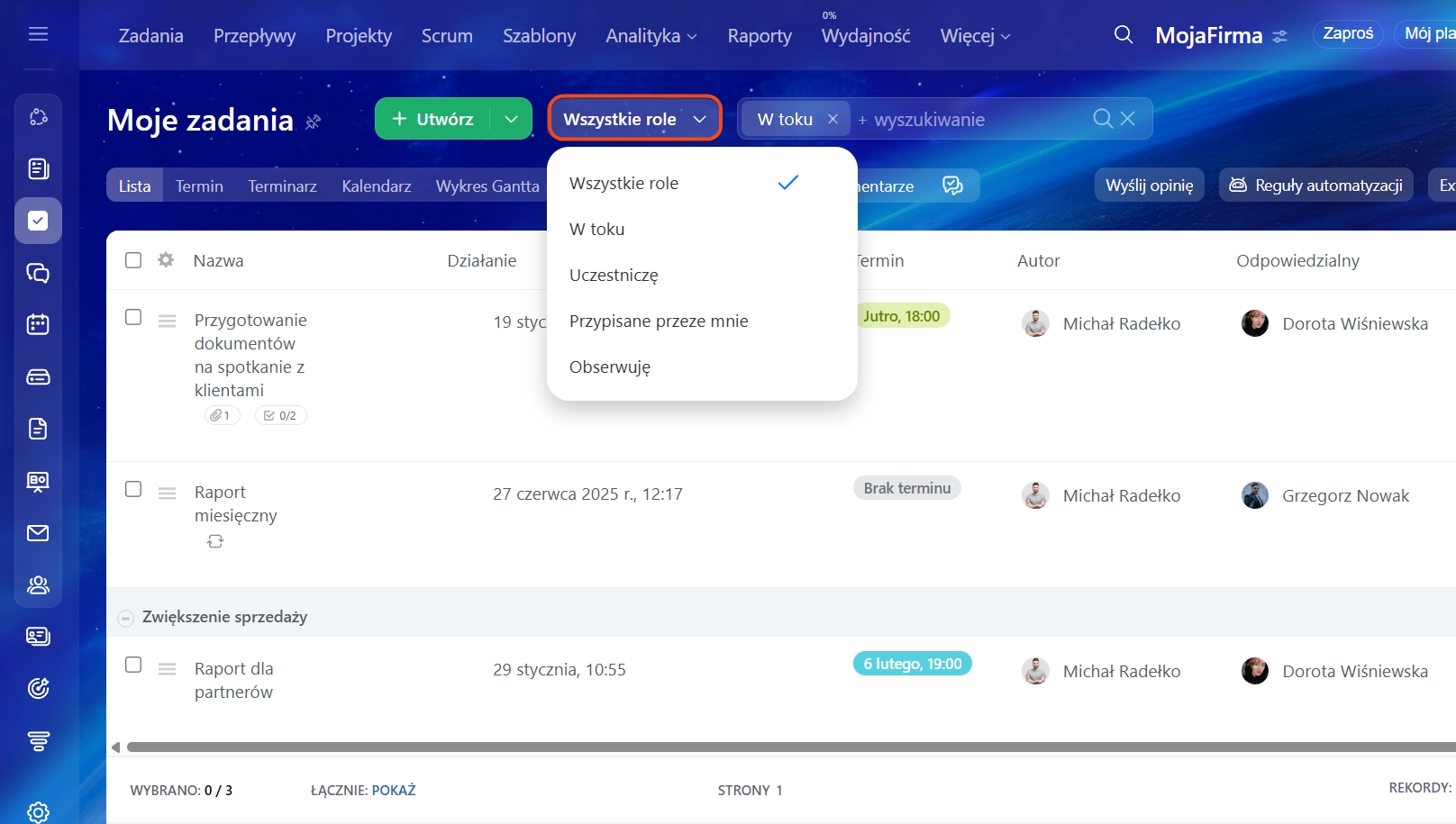Switch to the Wykres Gantta tab

(487, 186)
